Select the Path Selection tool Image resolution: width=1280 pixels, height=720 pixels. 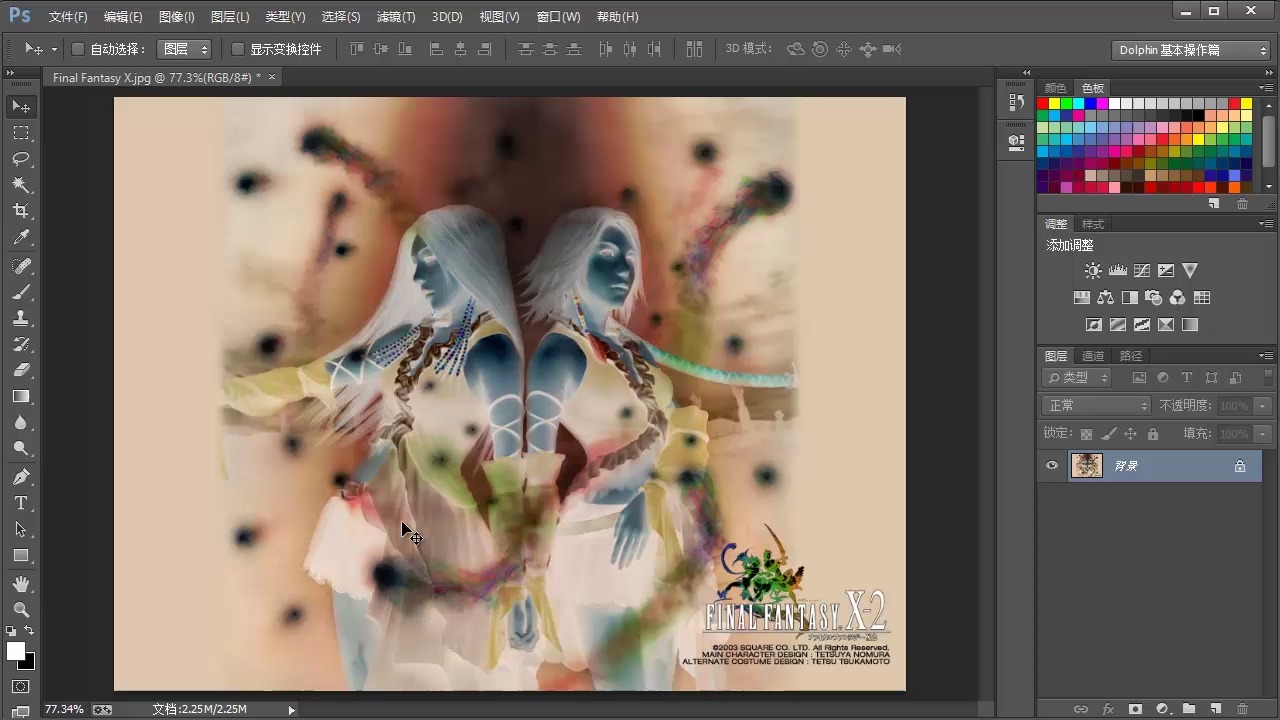[21, 529]
